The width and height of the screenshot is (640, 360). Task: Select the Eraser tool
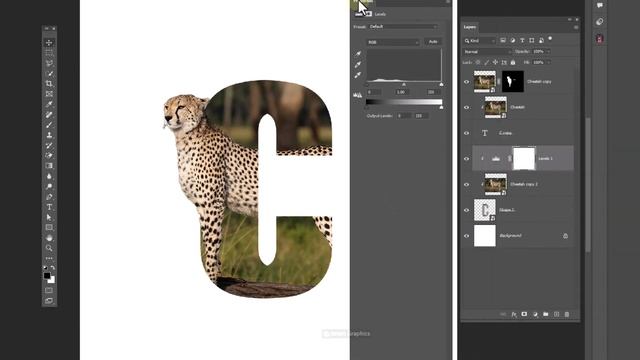pyautogui.click(x=49, y=156)
